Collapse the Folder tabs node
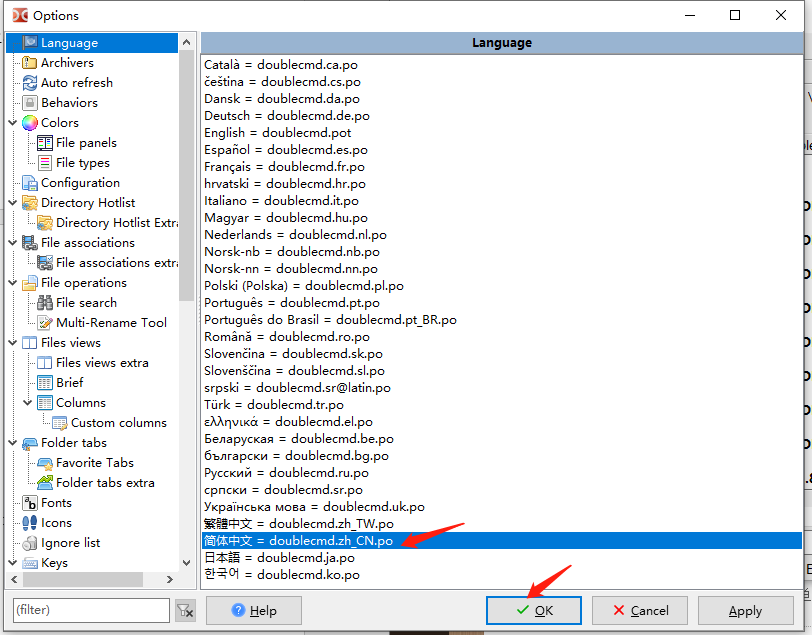Image resolution: width=812 pixels, height=635 pixels. point(12,443)
